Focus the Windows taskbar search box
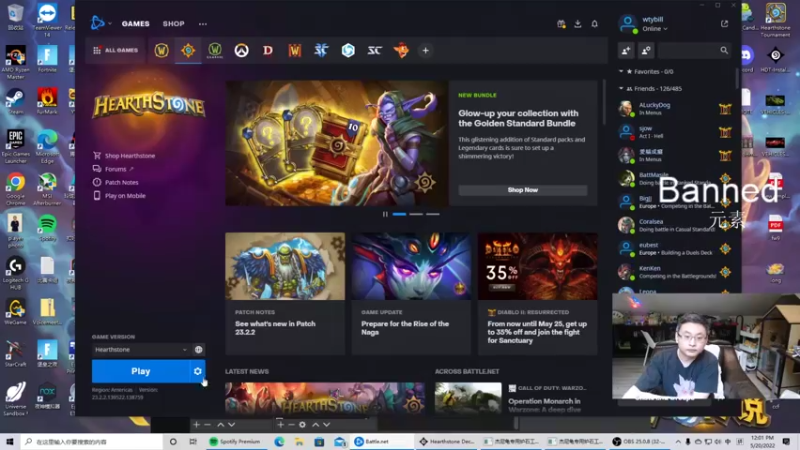800x450 pixels. click(x=93, y=442)
